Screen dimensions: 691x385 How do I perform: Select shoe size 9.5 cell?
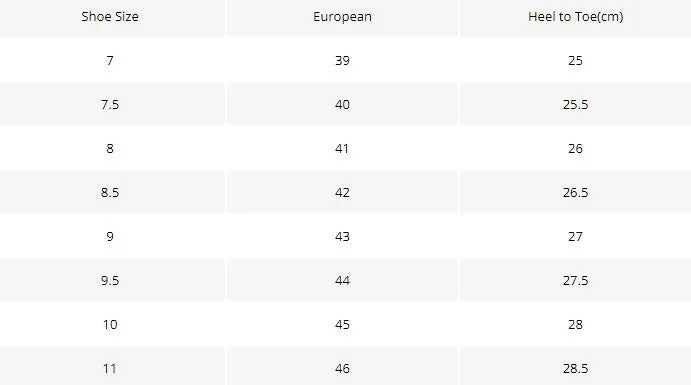click(x=110, y=281)
